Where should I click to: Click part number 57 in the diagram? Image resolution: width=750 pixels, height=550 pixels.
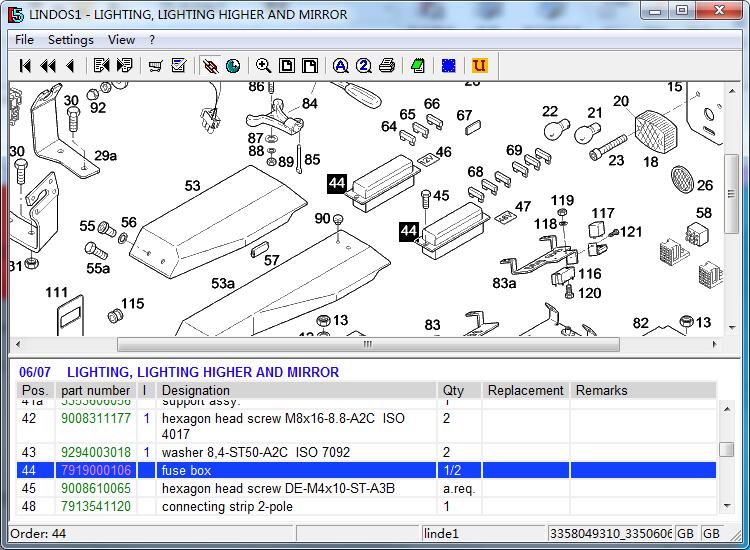(271, 260)
